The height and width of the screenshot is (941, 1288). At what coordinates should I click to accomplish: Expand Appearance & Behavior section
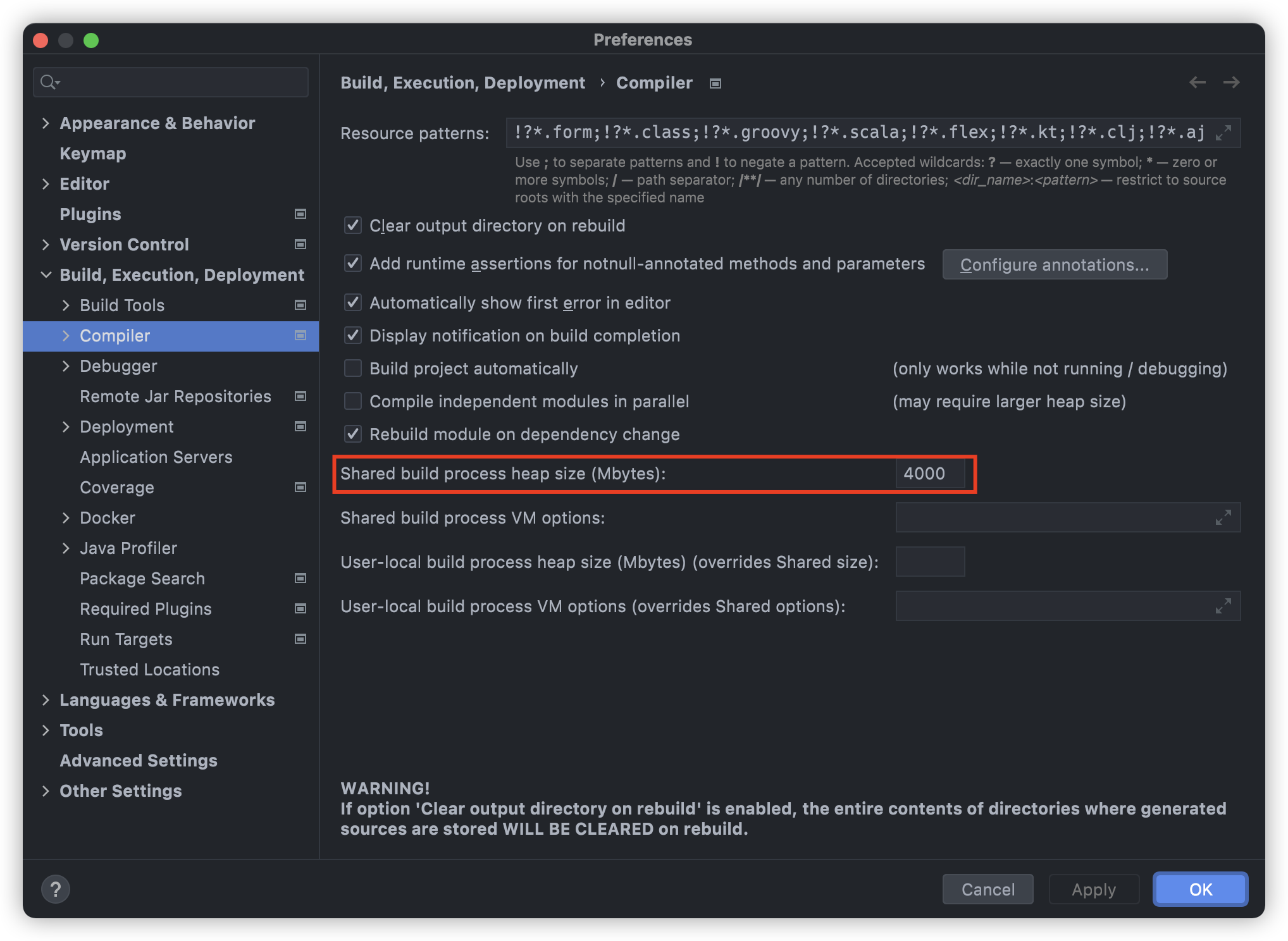(46, 123)
